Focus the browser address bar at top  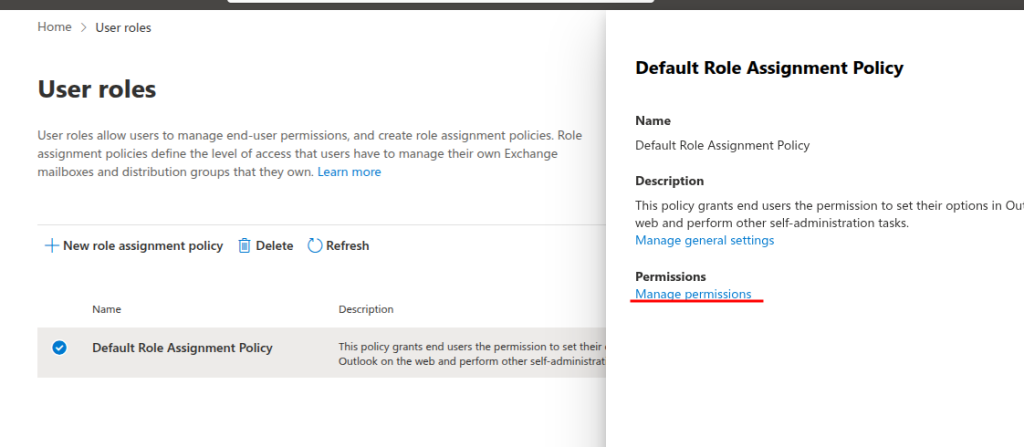500,3
